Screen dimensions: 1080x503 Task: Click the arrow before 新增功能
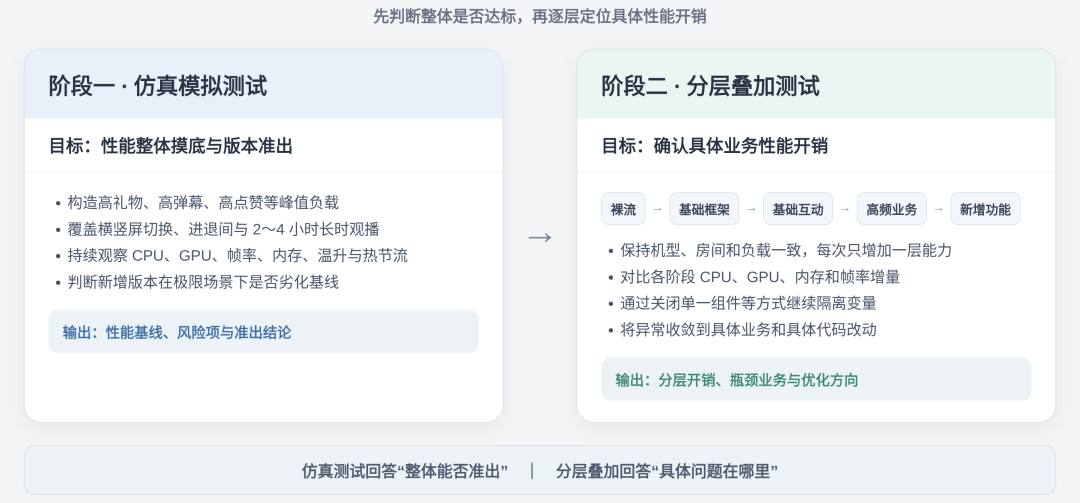tap(938, 209)
